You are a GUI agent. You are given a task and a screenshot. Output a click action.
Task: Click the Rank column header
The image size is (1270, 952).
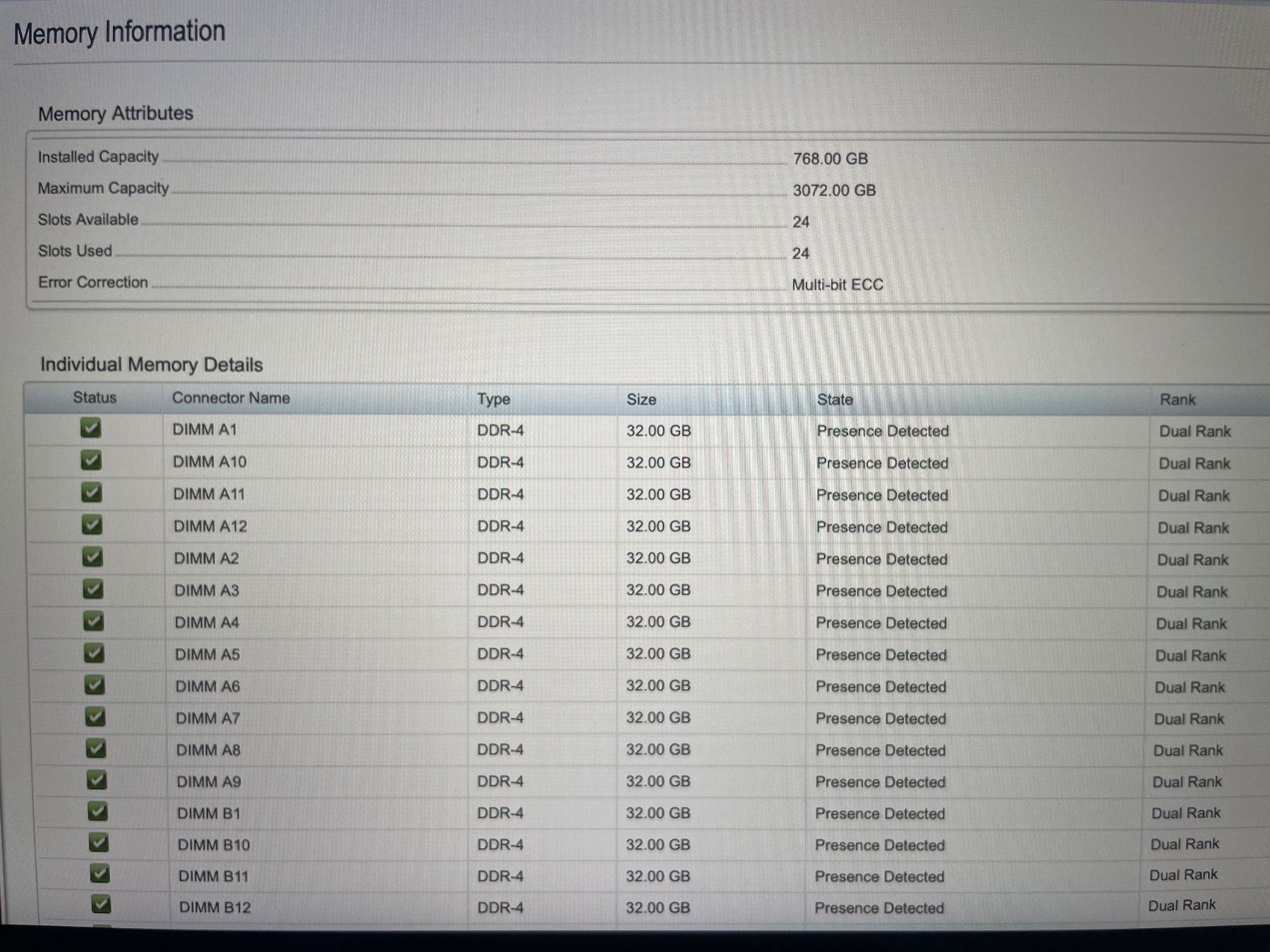pos(1178,400)
